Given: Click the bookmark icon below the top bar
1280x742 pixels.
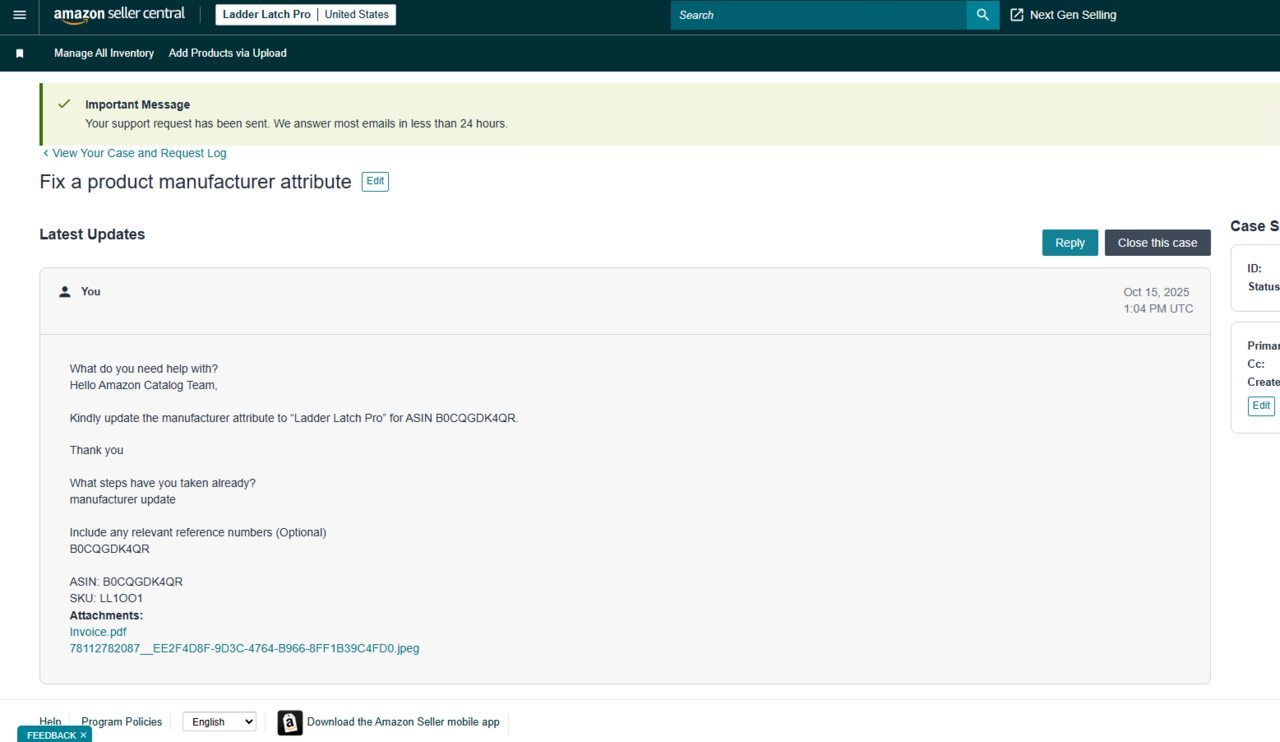Looking at the screenshot, I should click(20, 52).
